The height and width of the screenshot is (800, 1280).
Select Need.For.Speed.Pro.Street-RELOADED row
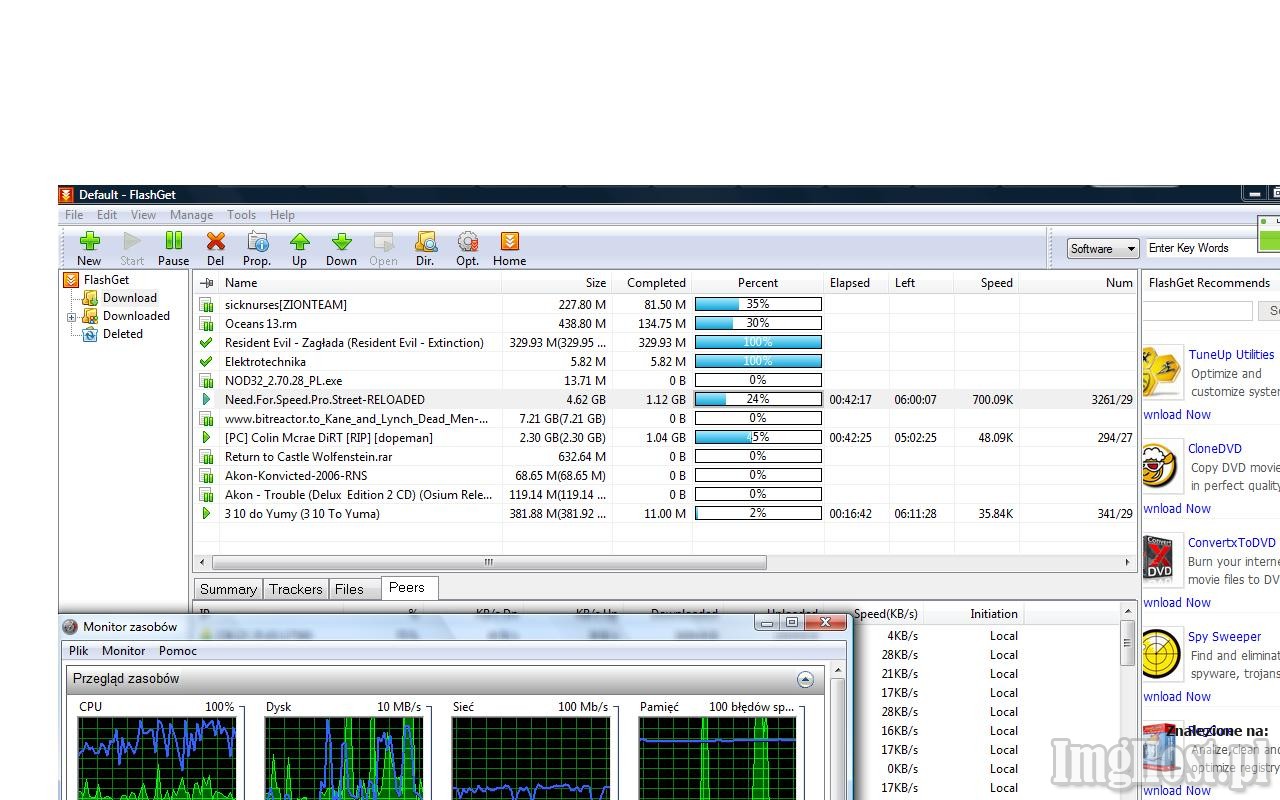(665, 400)
